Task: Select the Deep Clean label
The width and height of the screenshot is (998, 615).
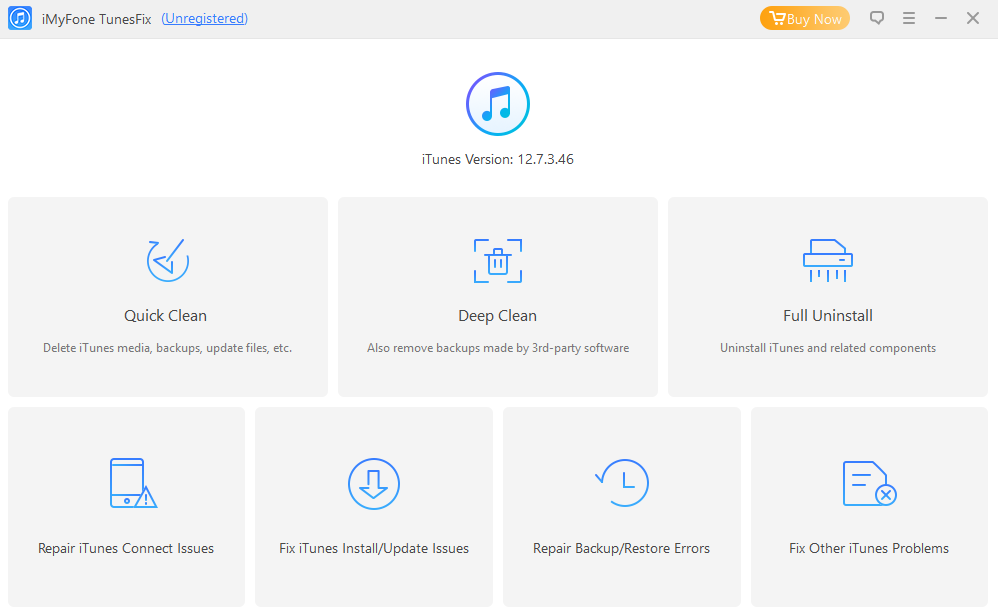Action: click(x=498, y=316)
